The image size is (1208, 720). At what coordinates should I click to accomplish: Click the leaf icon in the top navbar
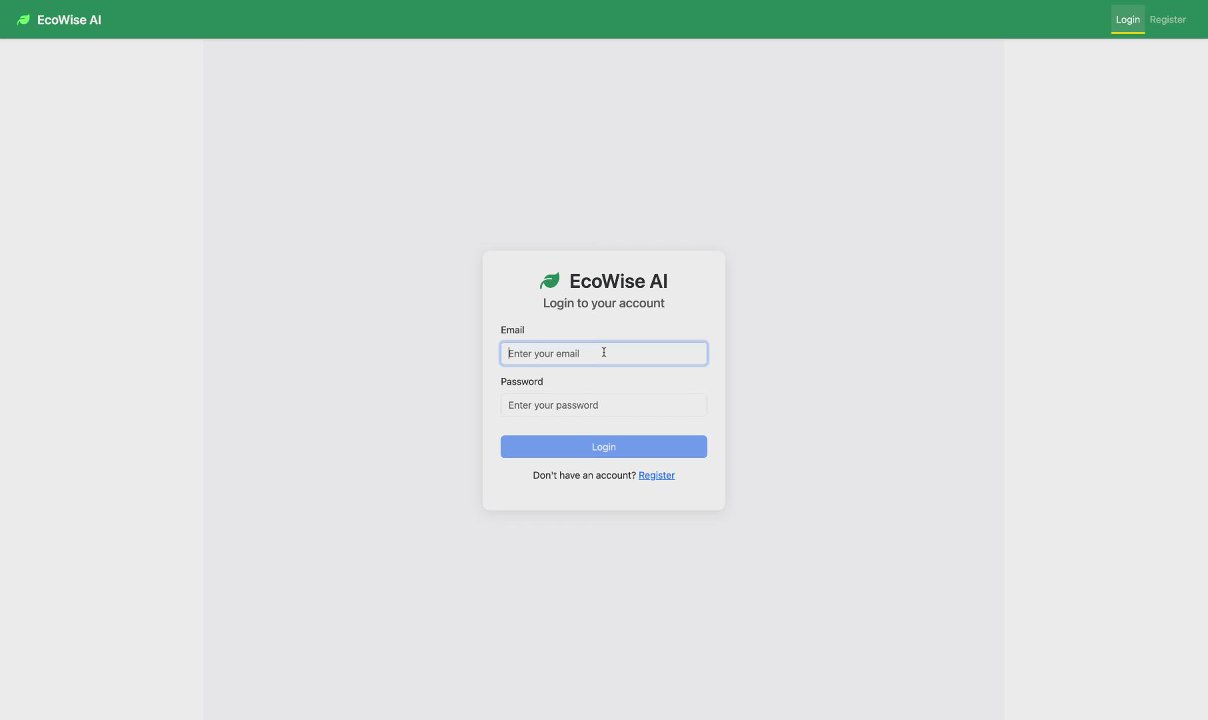coord(24,20)
